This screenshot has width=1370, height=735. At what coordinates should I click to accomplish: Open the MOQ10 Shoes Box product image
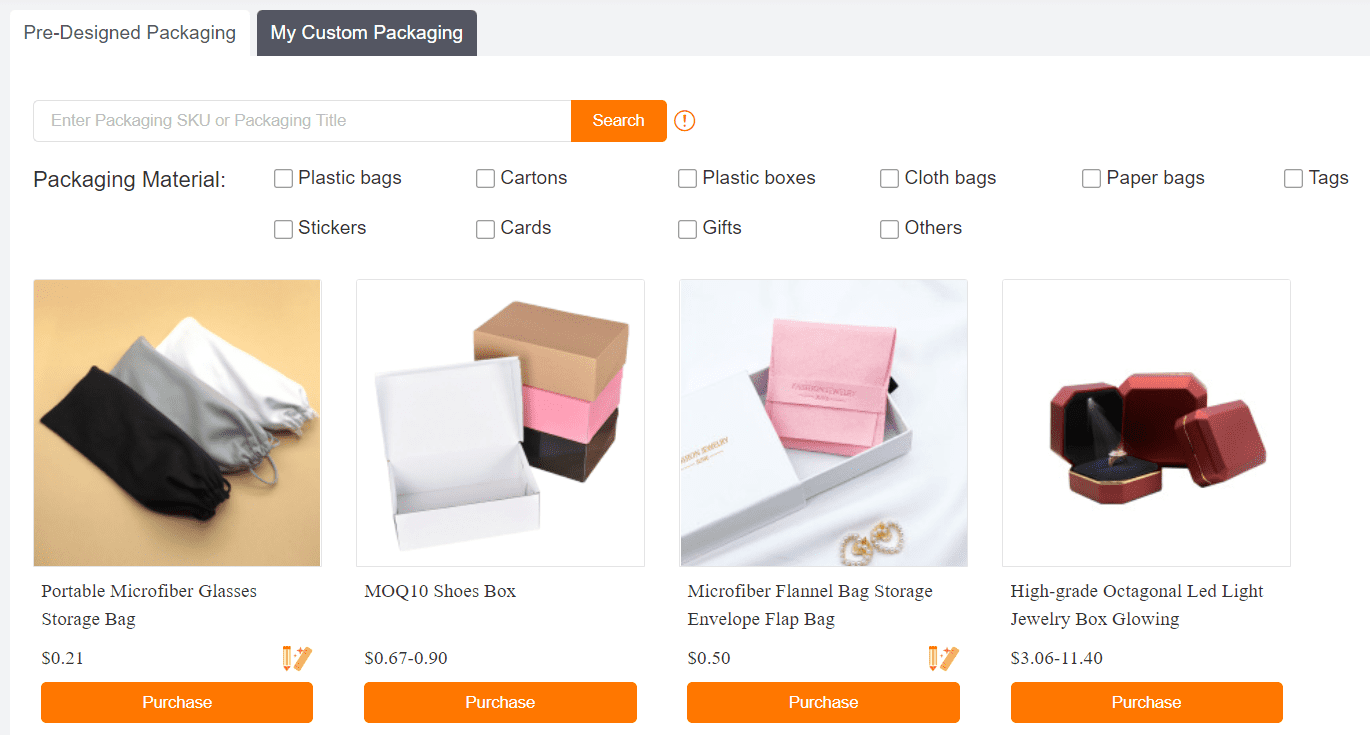(500, 422)
